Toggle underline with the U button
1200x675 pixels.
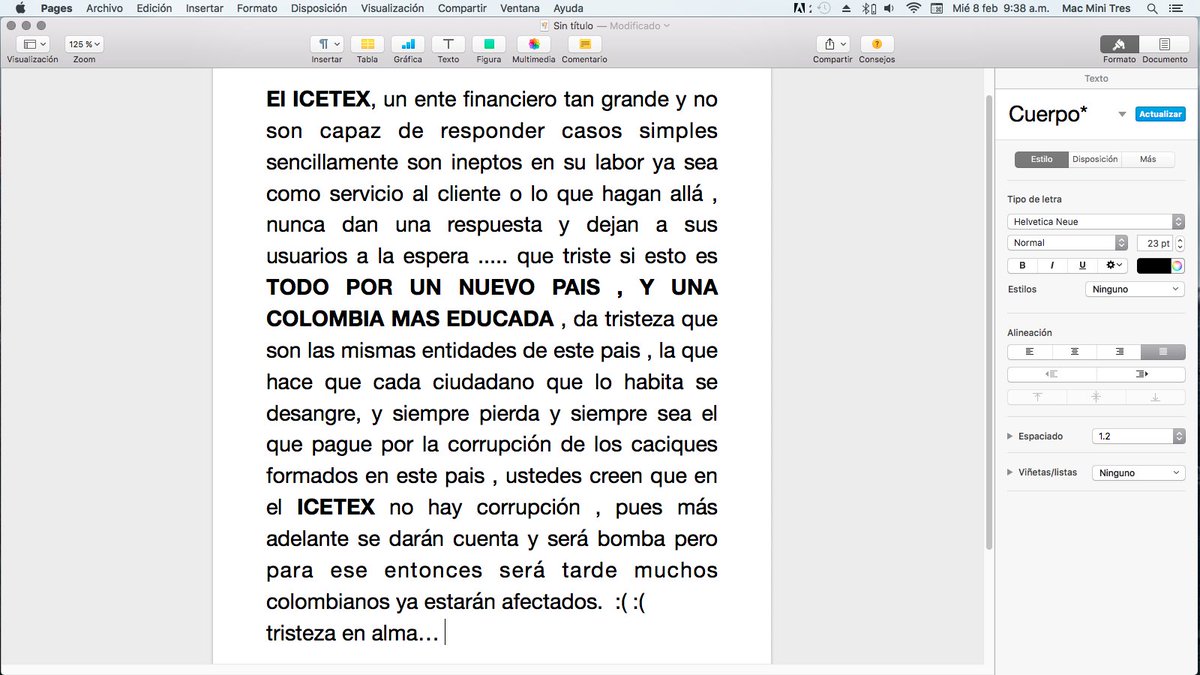coord(1082,265)
